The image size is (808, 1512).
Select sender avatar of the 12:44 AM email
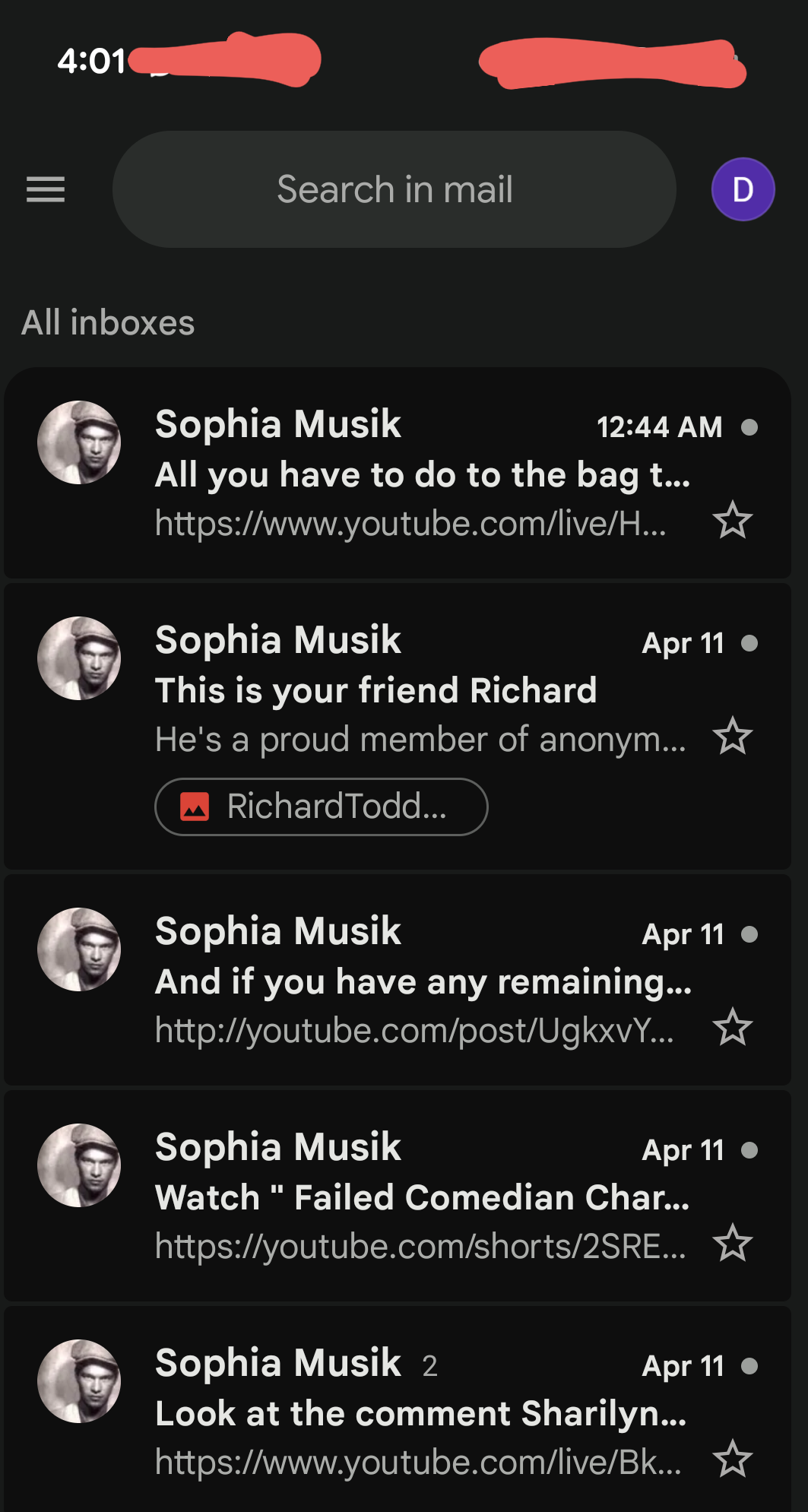(x=79, y=442)
